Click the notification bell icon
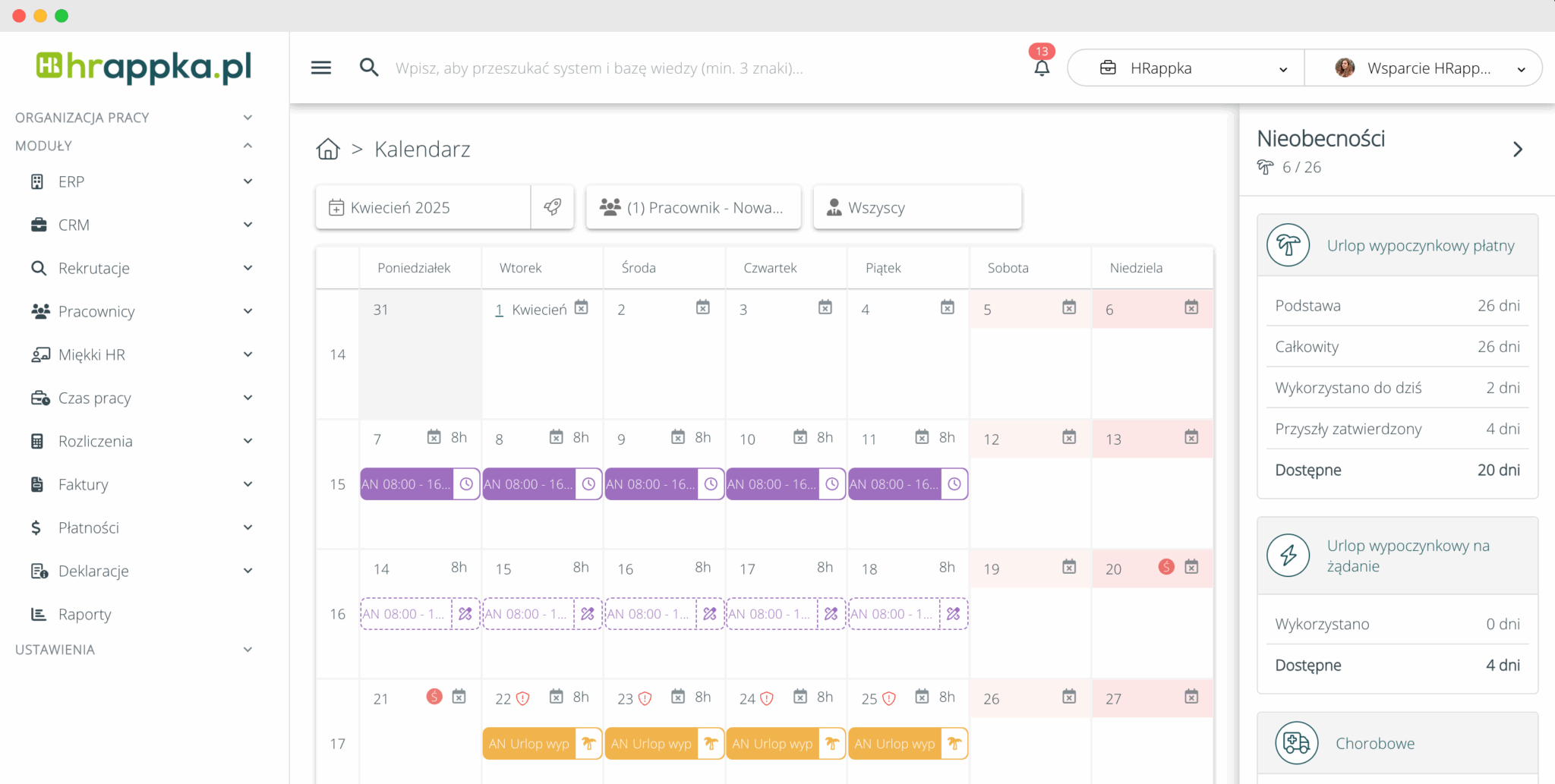 click(x=1042, y=68)
